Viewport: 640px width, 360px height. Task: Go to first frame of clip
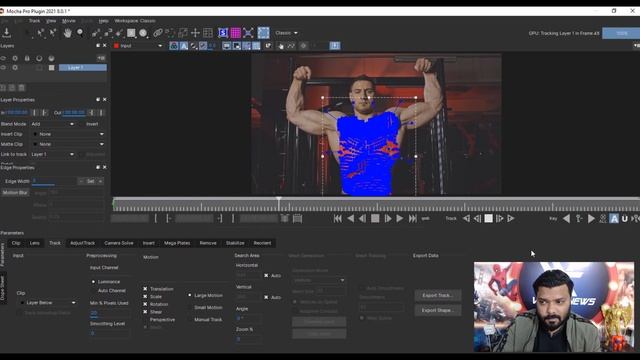(x=338, y=219)
